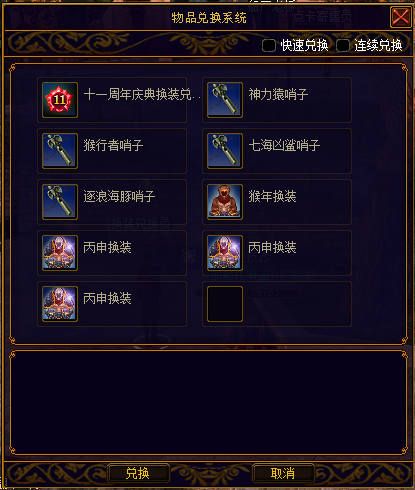Click the empty item slot in last row

pos(225,304)
